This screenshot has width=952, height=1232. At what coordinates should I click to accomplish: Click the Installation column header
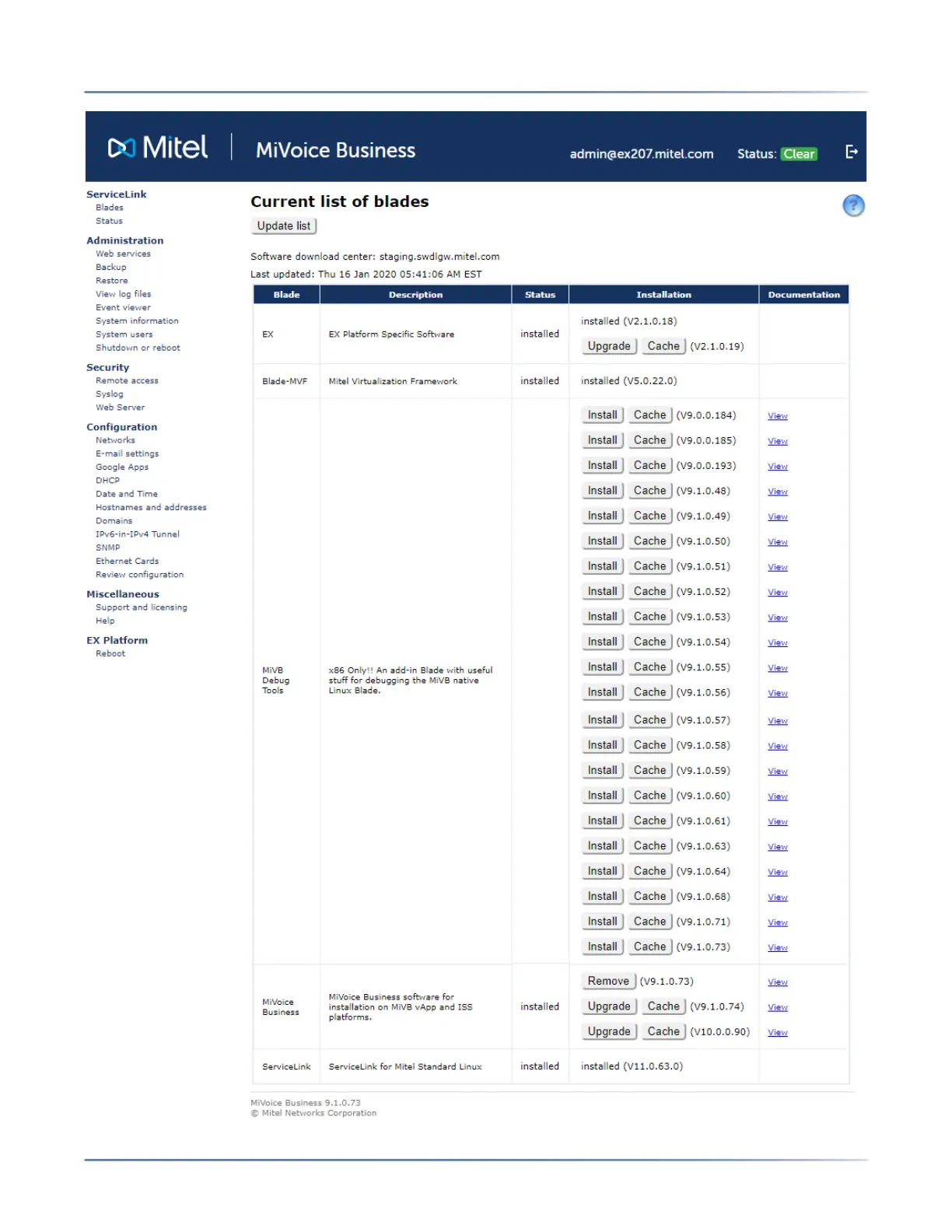coord(663,295)
